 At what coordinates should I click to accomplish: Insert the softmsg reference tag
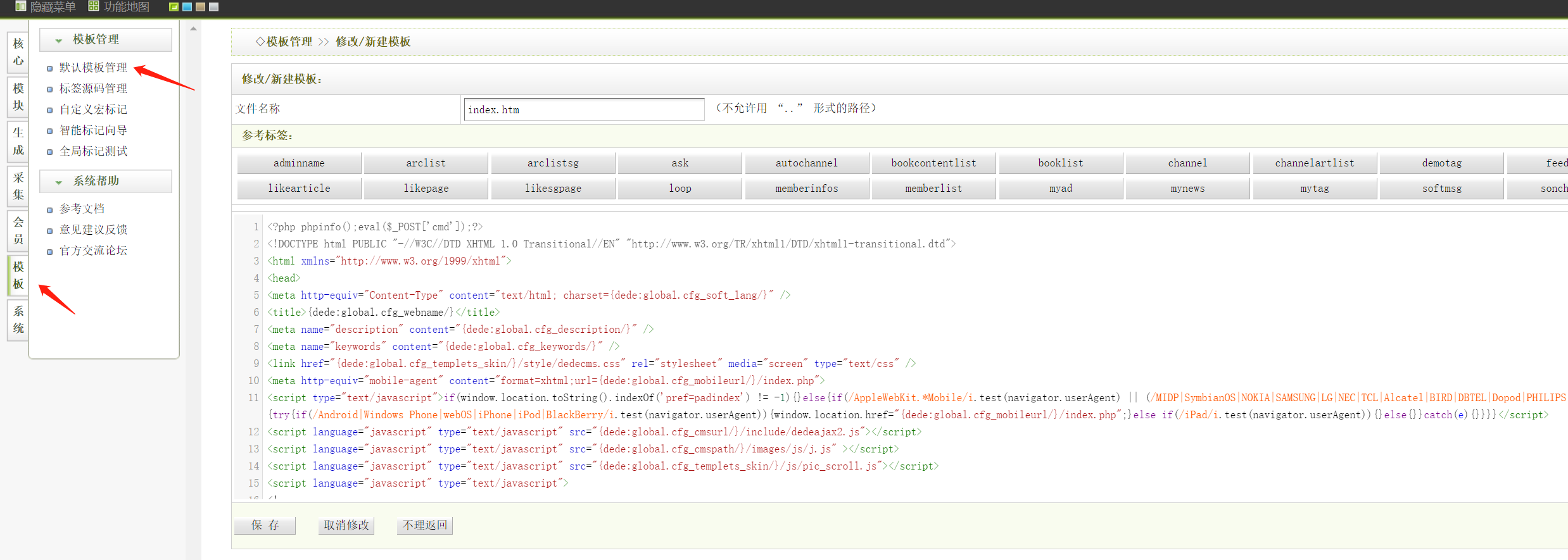pos(1442,189)
